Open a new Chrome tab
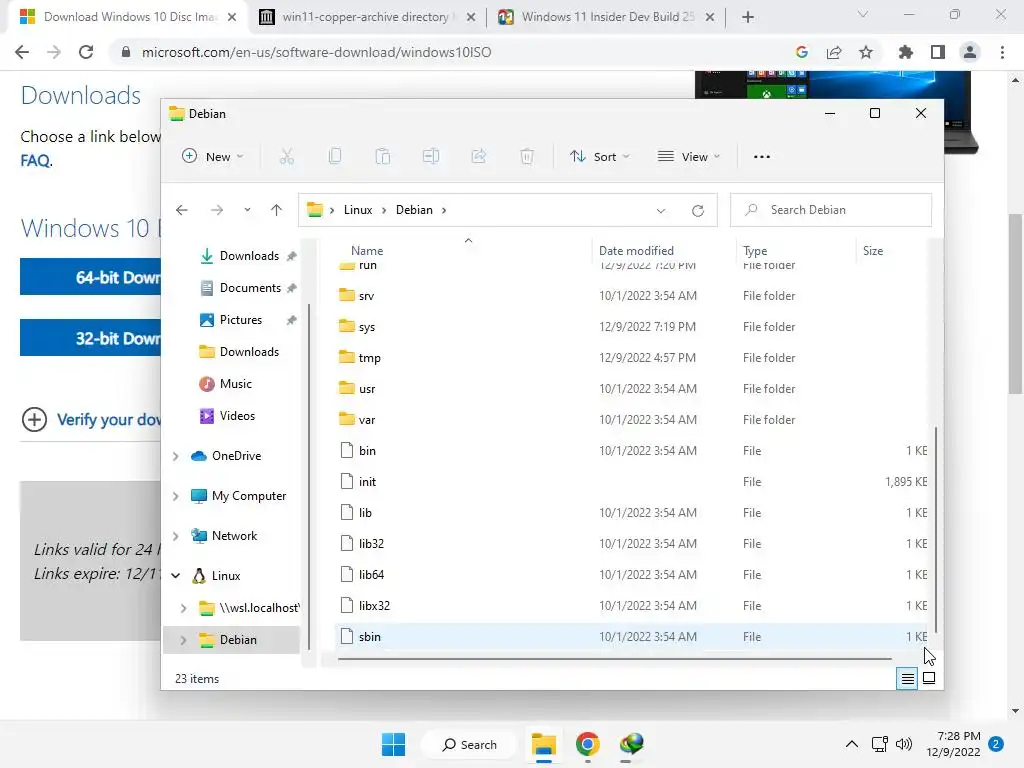The width and height of the screenshot is (1024, 768). coord(748,17)
